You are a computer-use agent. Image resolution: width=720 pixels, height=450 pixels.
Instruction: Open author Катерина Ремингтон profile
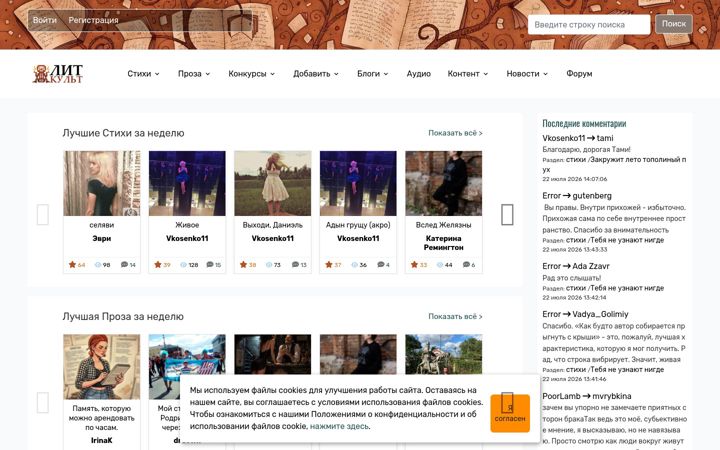tap(443, 242)
